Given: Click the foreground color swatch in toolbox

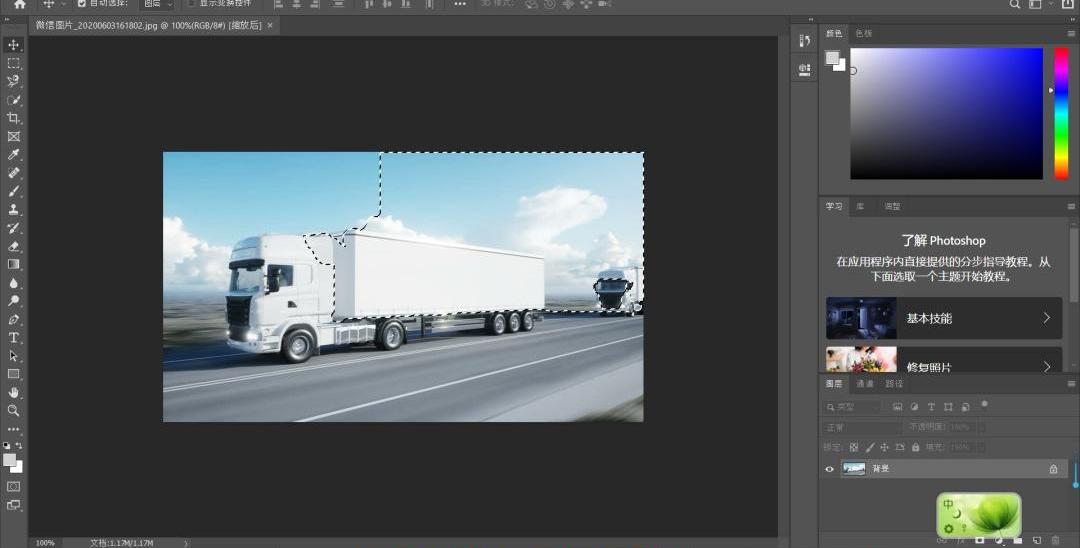Looking at the screenshot, I should [x=9, y=460].
